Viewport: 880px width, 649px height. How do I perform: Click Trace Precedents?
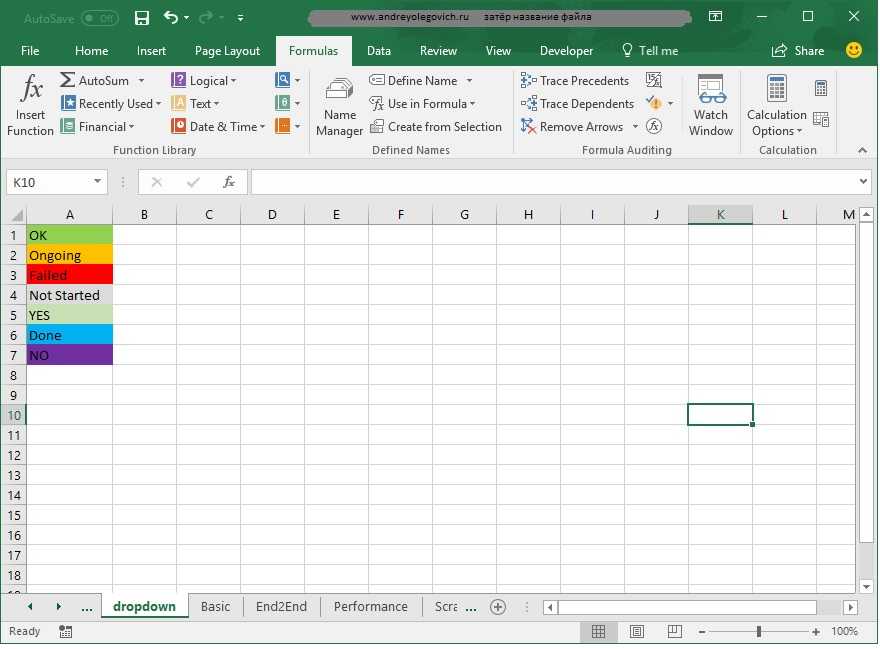[575, 81]
